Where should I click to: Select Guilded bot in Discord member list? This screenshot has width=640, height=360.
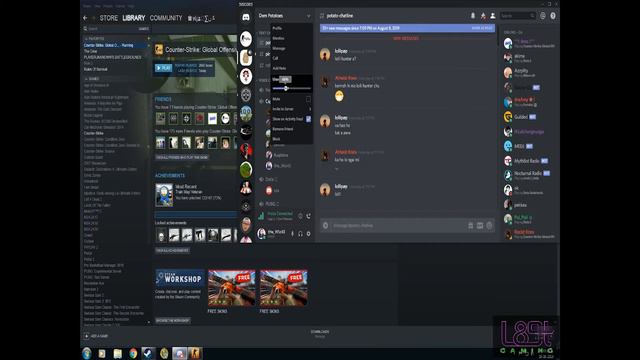click(x=520, y=117)
